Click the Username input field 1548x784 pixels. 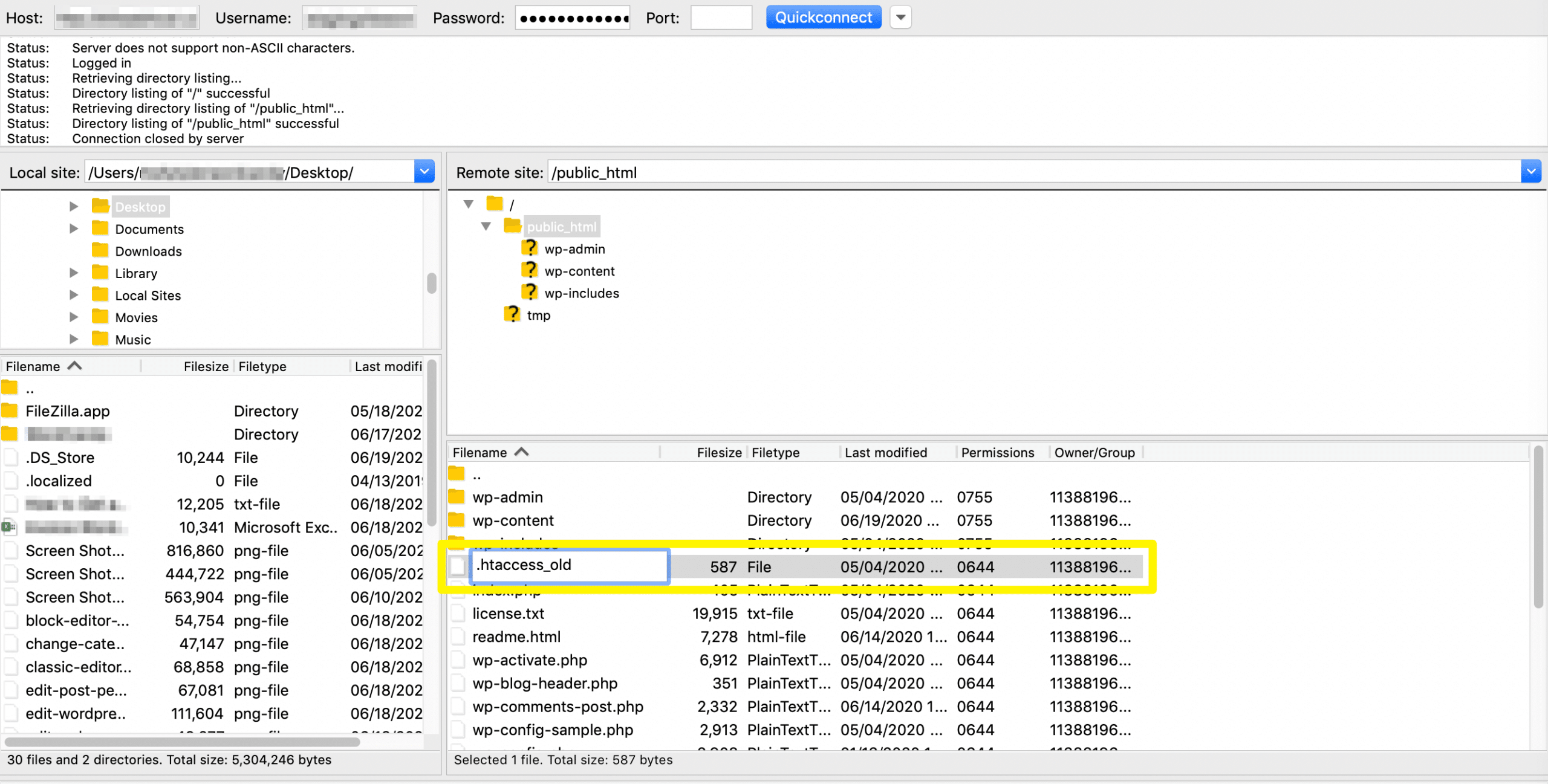click(361, 18)
